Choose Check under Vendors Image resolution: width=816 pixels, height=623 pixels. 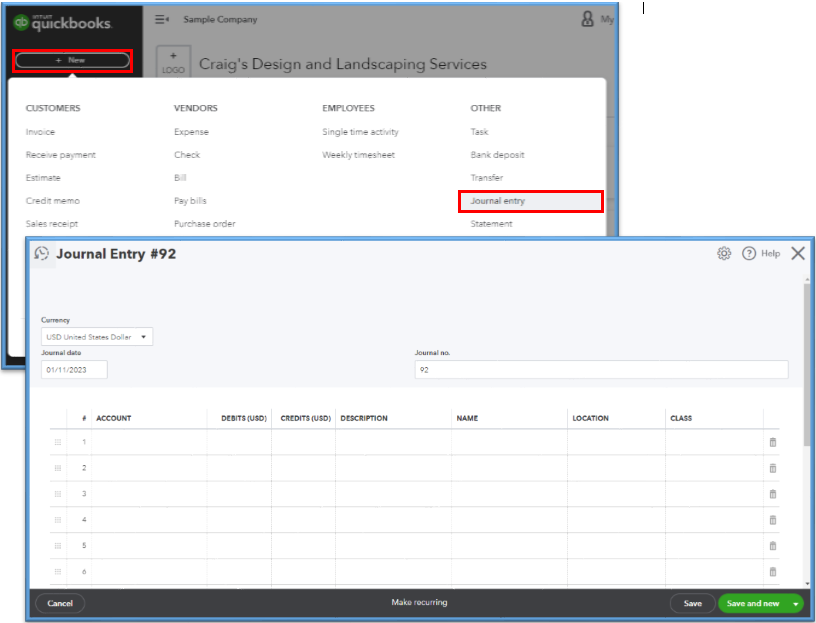coord(187,155)
